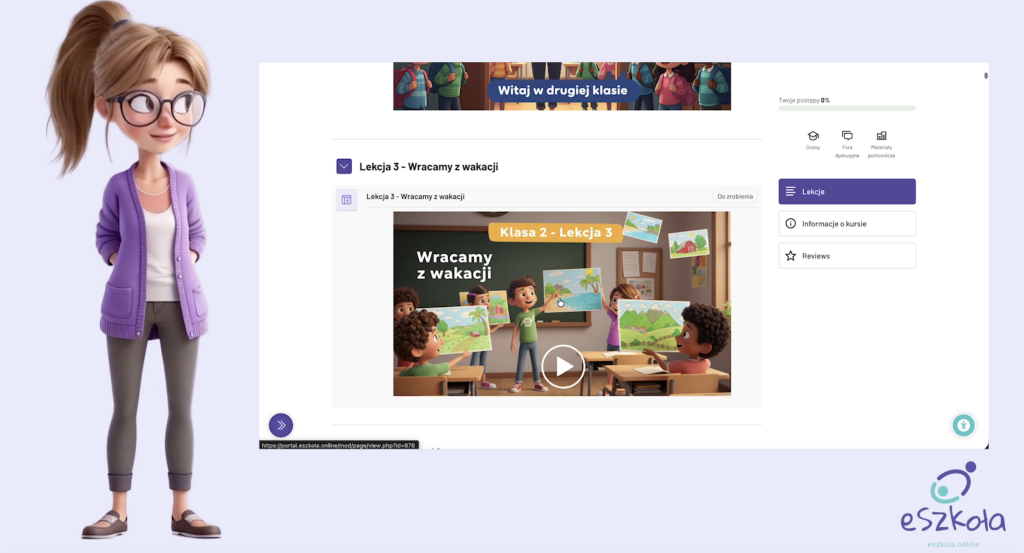Click the Twoje postępy 0% label
The height and width of the screenshot is (553, 1024).
click(804, 101)
